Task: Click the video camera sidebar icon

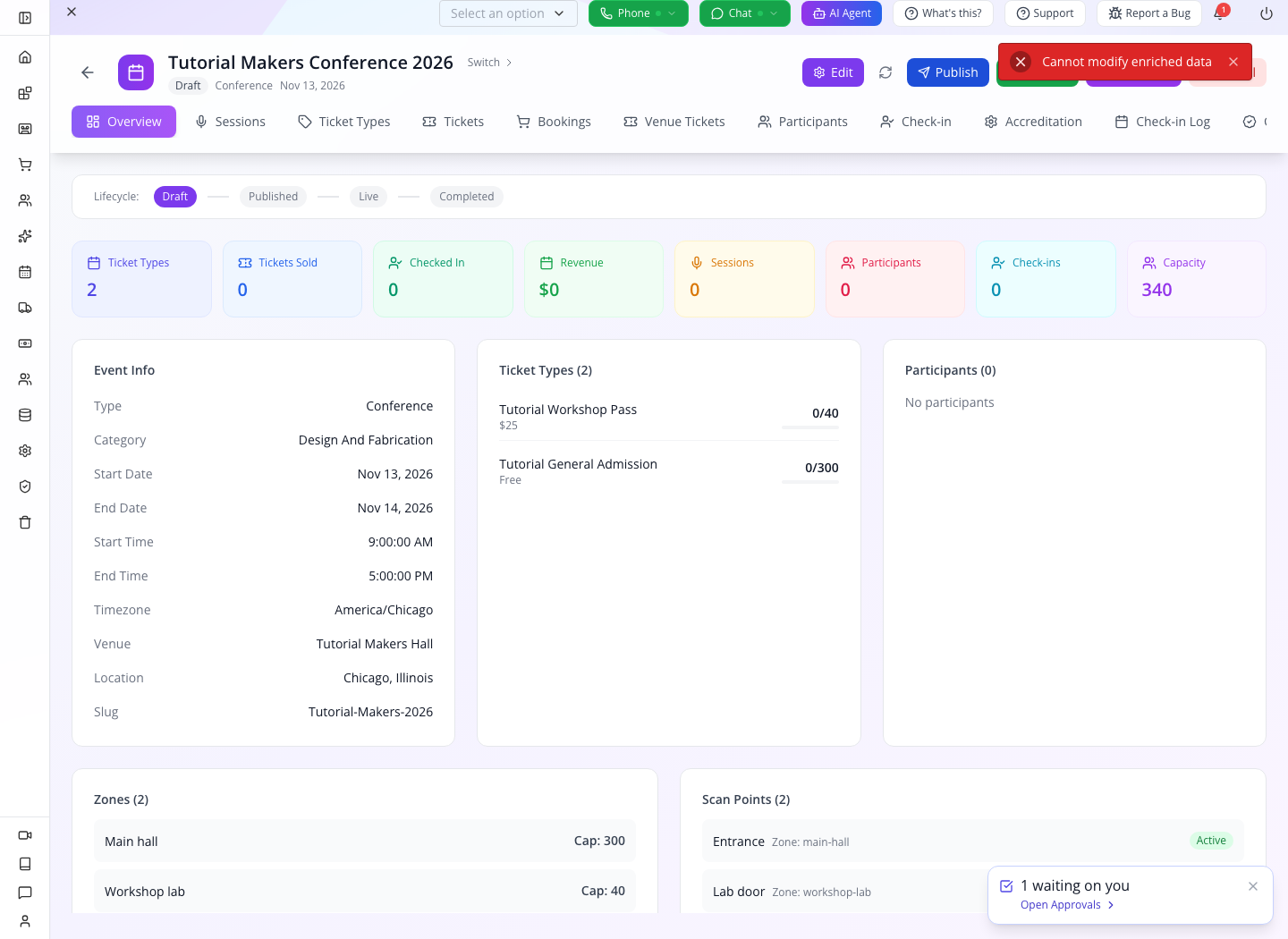Action: click(x=25, y=835)
